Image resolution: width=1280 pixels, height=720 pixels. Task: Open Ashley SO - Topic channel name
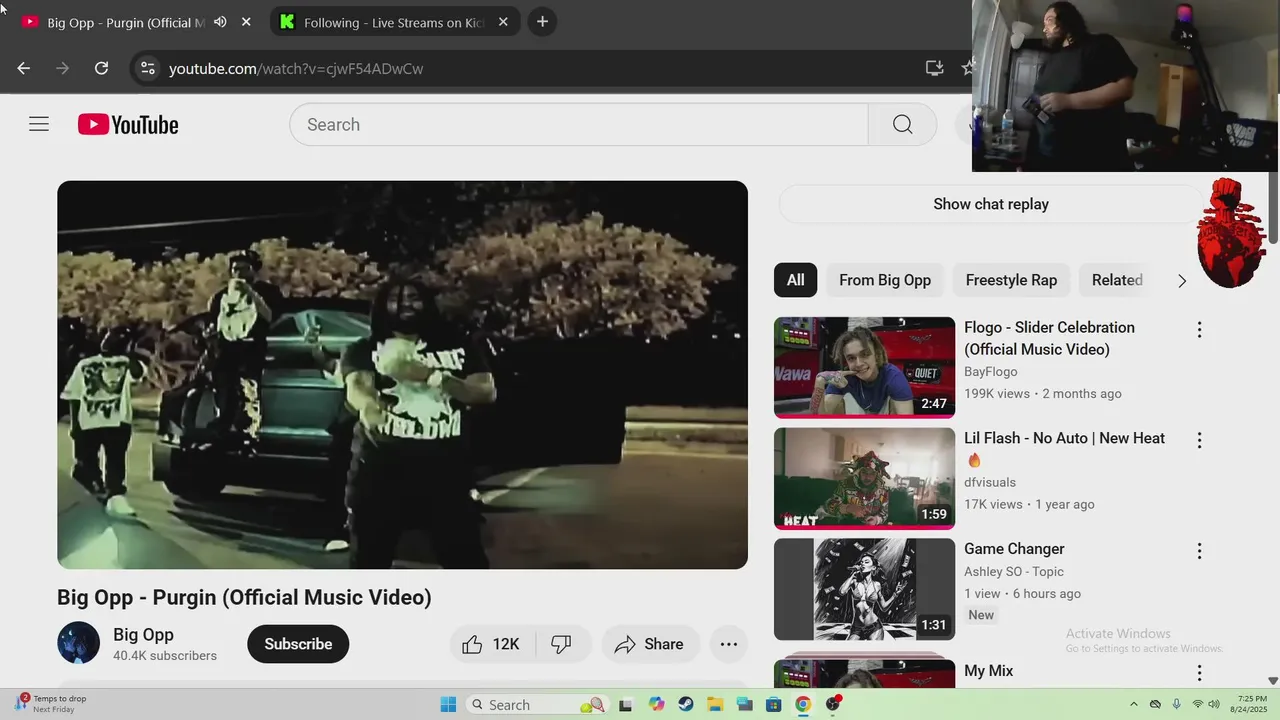(x=1014, y=571)
